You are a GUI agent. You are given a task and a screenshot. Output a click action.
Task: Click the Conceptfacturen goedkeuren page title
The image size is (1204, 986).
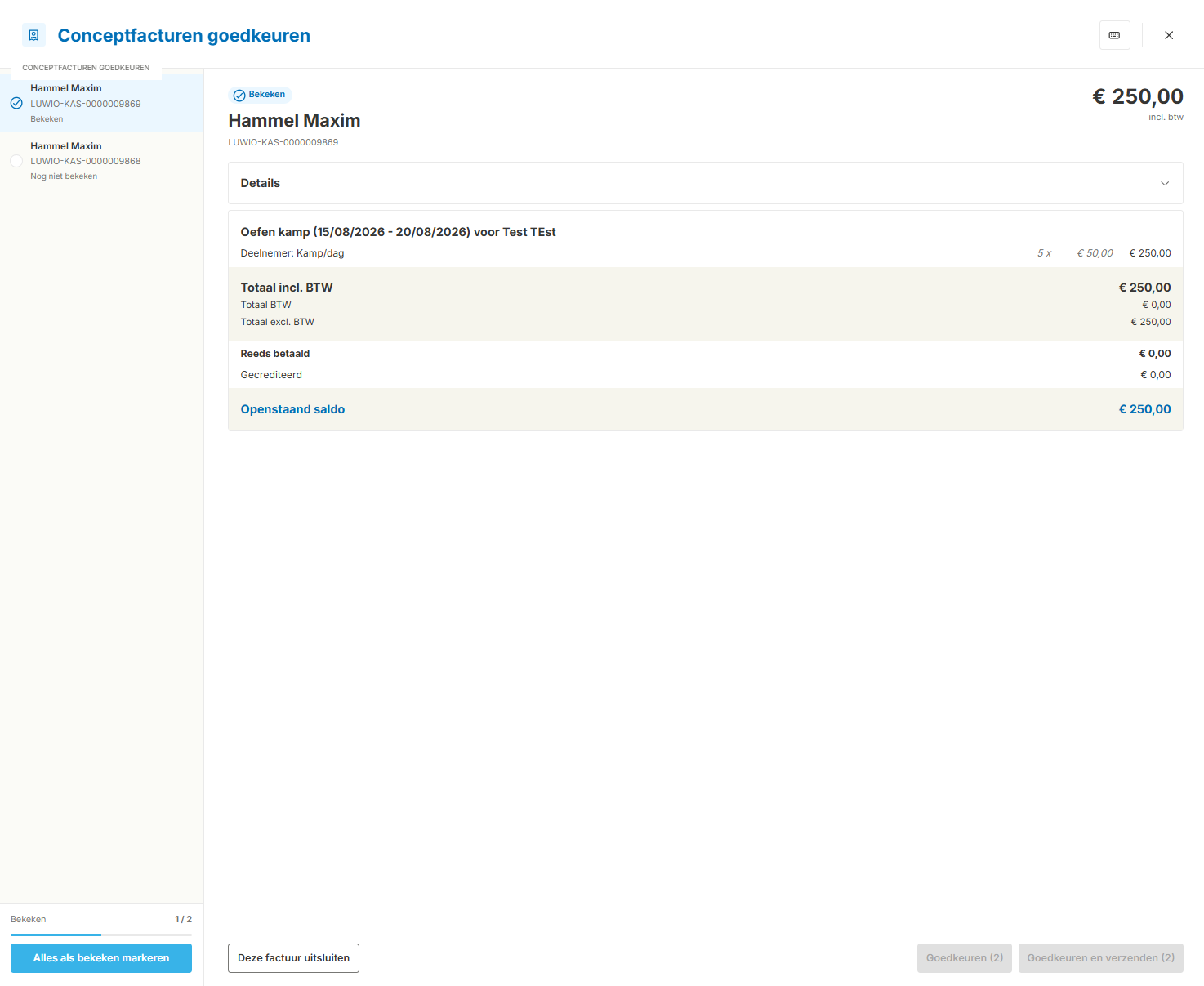coord(184,35)
